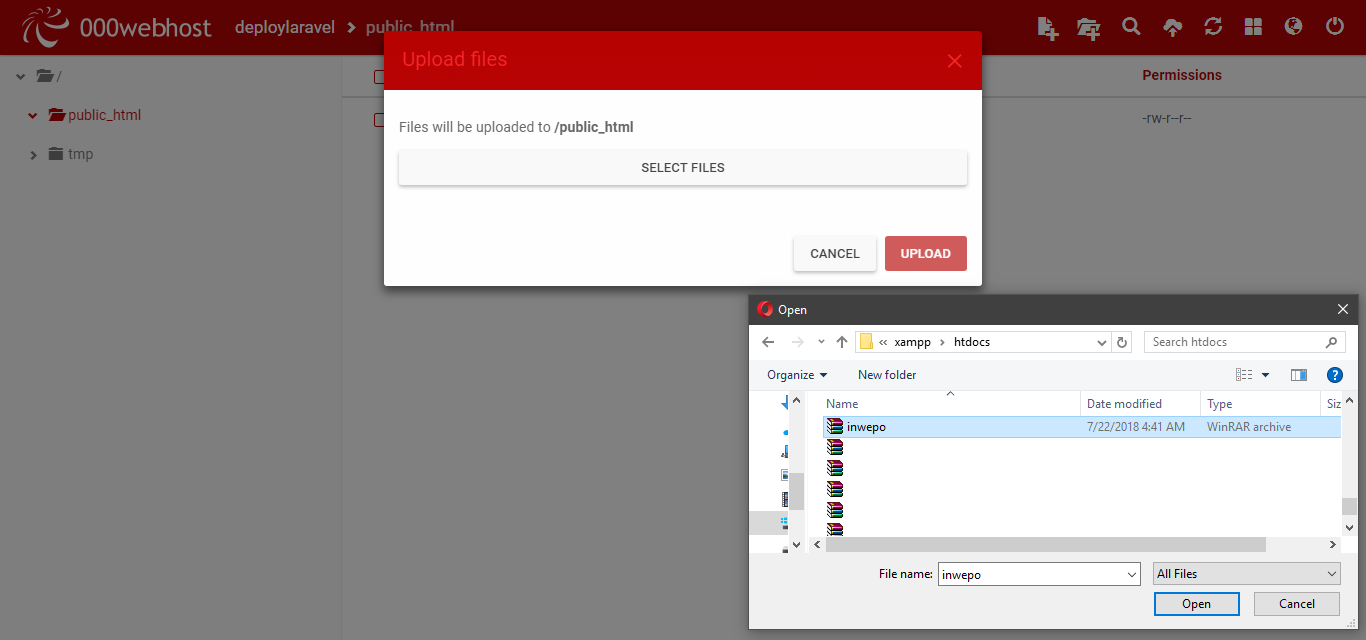Click the SELECT FILES button
This screenshot has height=640, width=1366.
click(683, 168)
